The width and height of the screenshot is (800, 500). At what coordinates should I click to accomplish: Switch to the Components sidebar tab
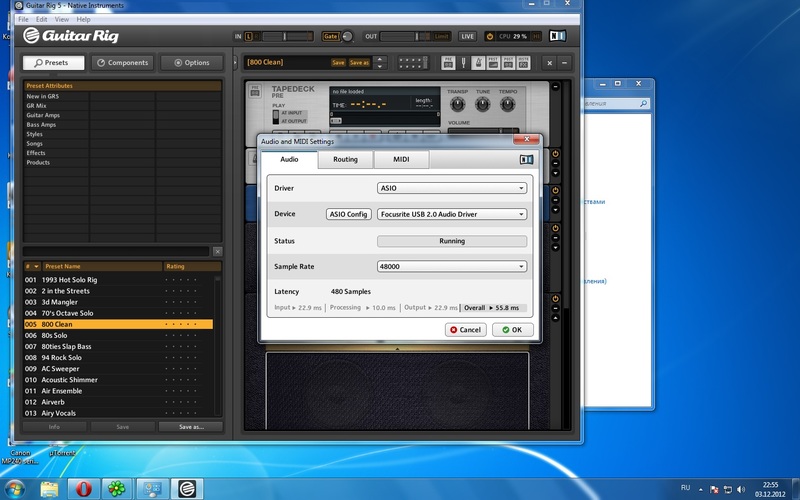pos(122,63)
